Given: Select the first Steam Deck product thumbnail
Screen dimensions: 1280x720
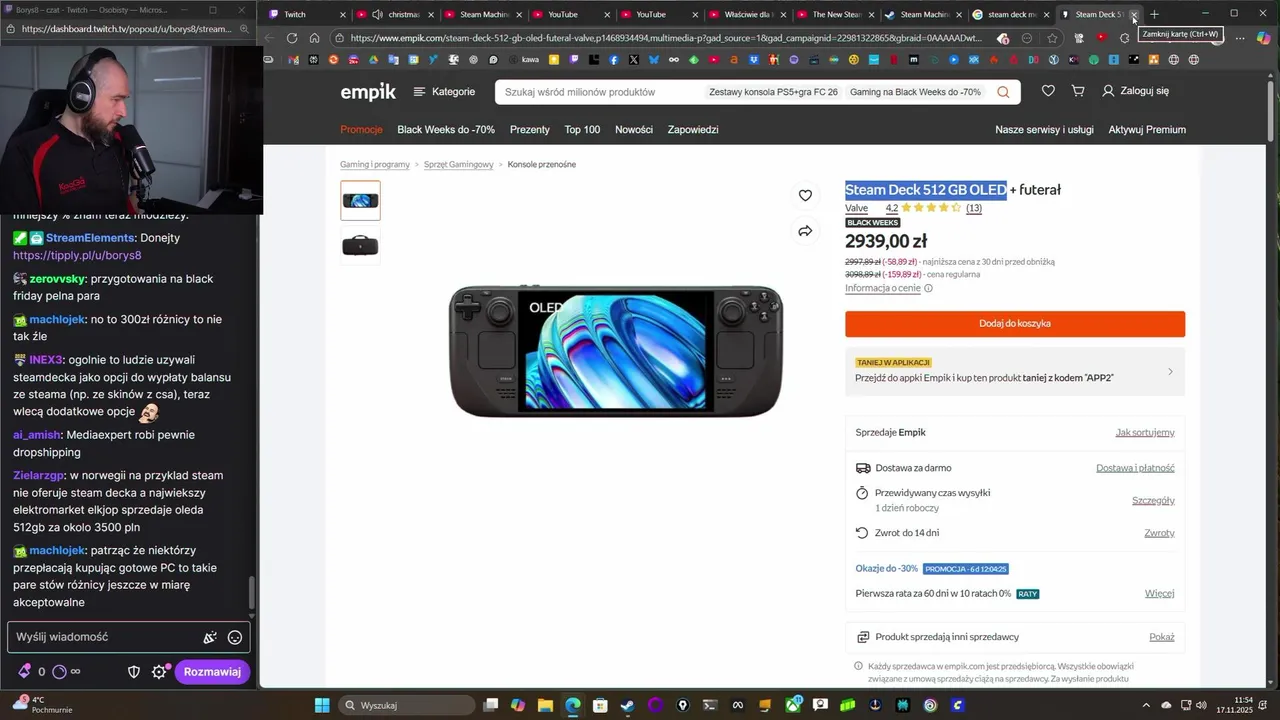Looking at the screenshot, I should pos(360,200).
